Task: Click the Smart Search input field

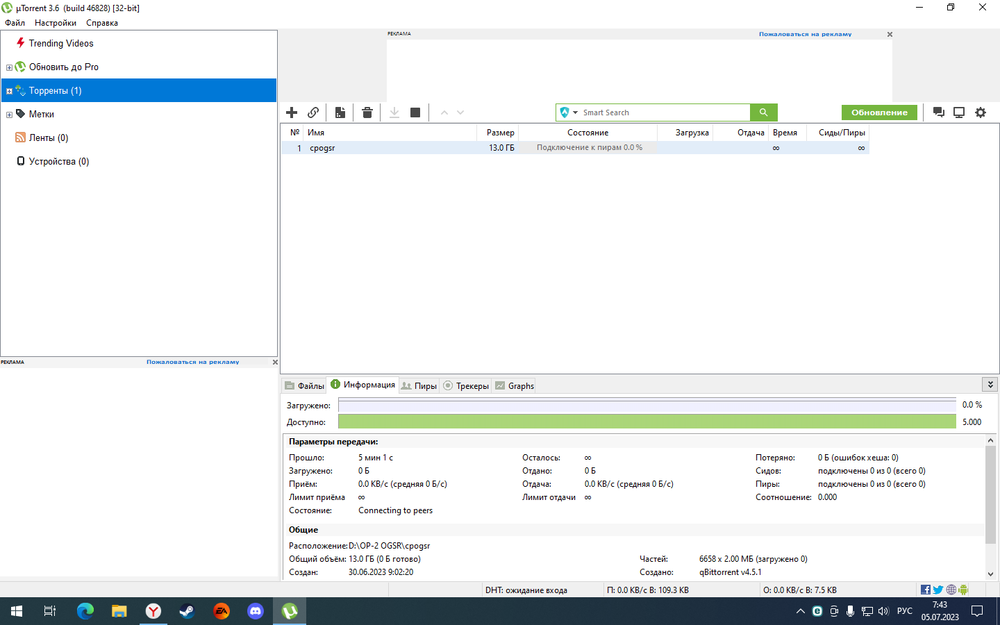Action: tap(660, 113)
